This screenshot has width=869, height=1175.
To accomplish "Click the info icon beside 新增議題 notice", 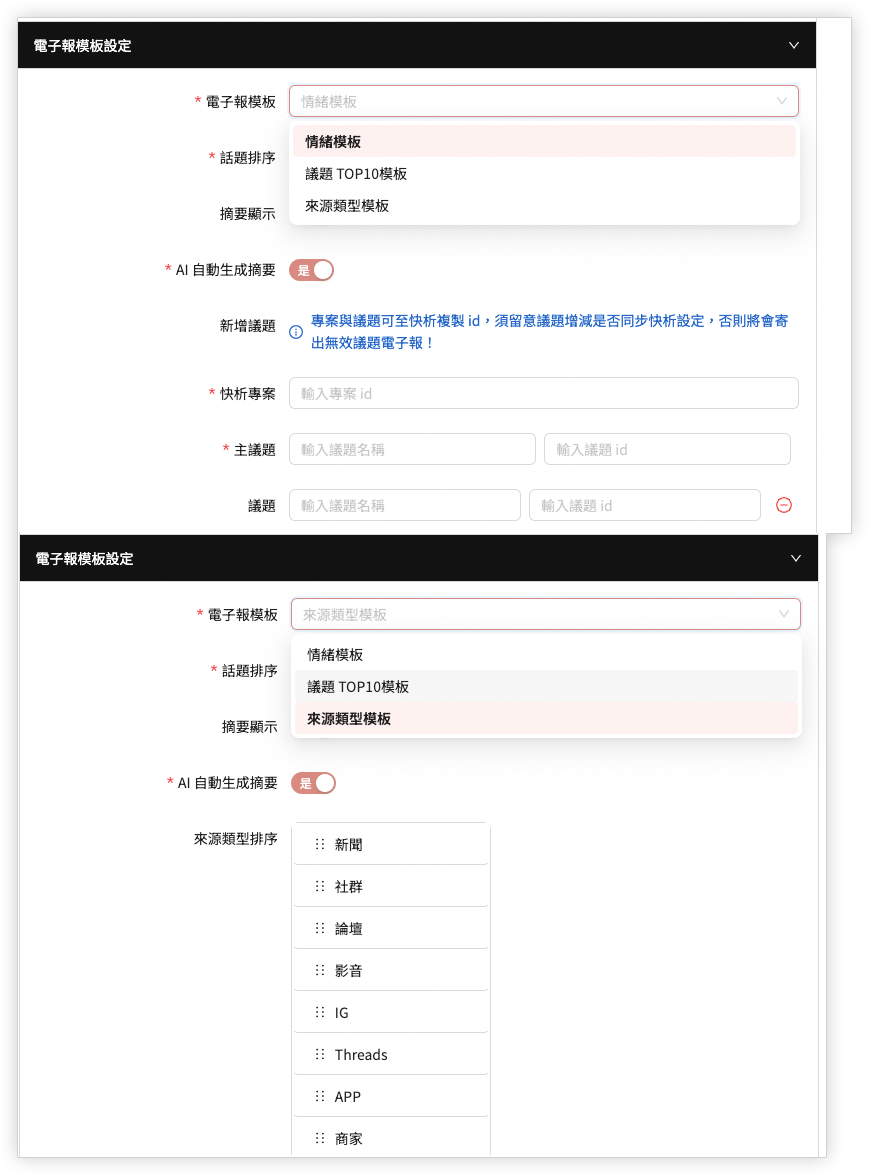I will pyautogui.click(x=296, y=332).
